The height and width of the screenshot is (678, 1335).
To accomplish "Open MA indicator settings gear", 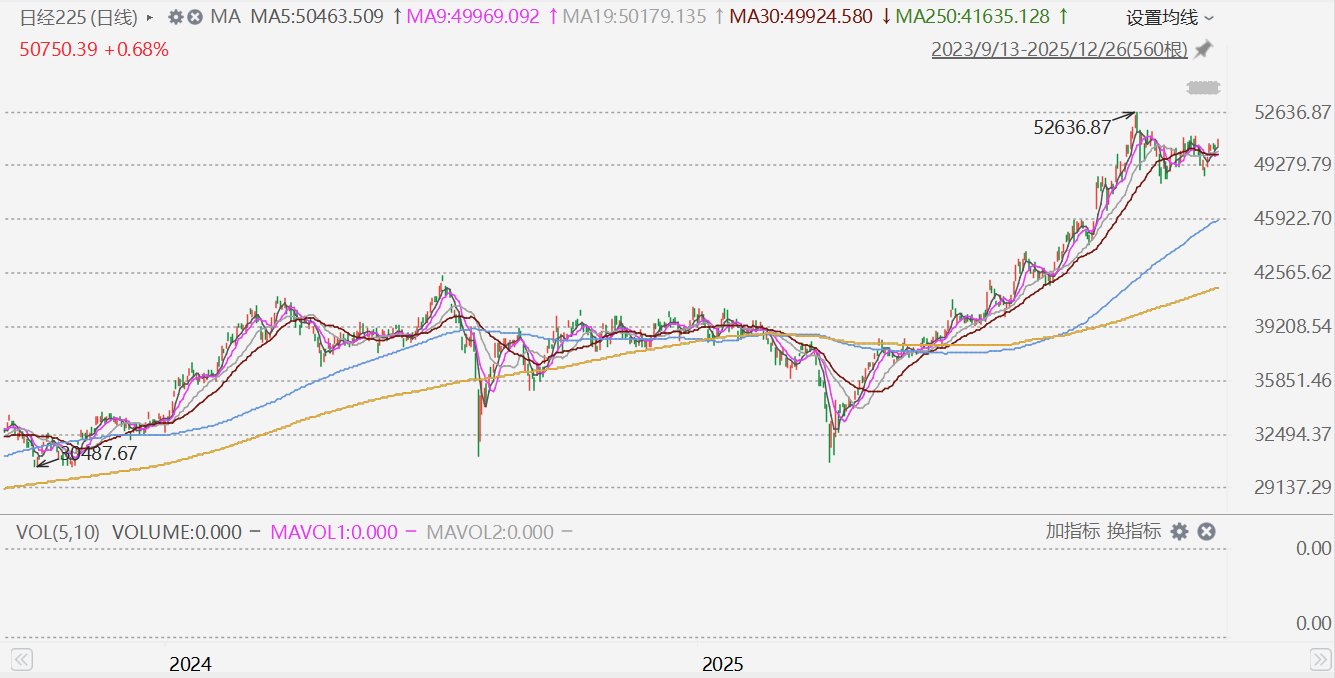I will point(176,17).
